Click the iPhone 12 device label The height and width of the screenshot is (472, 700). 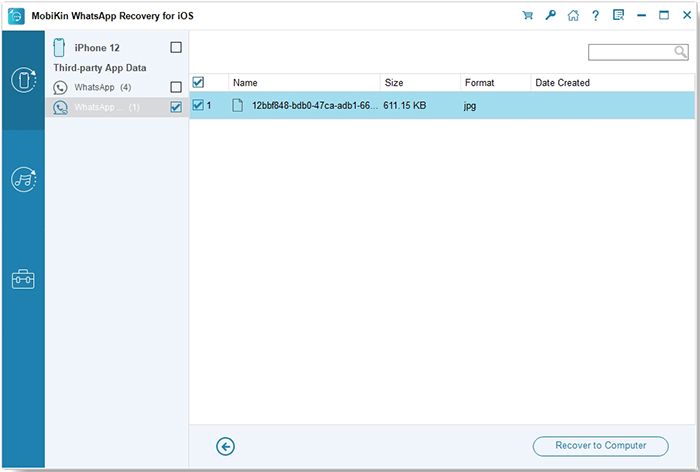(x=97, y=48)
